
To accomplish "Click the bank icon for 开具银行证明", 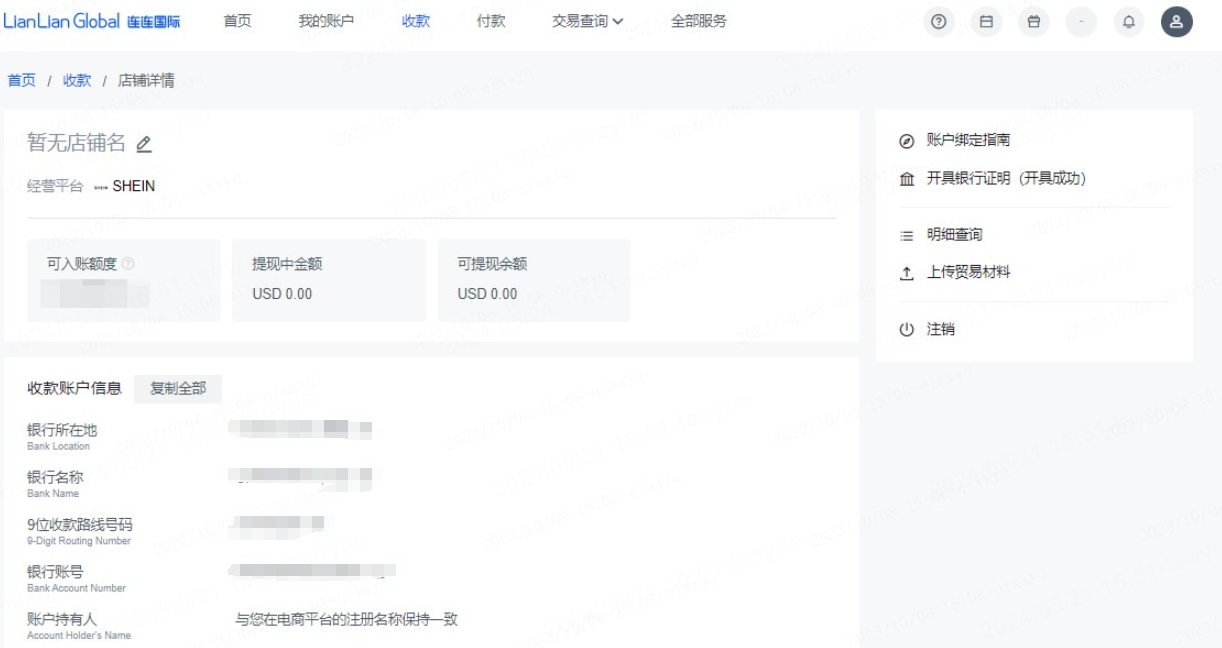I will 907,179.
